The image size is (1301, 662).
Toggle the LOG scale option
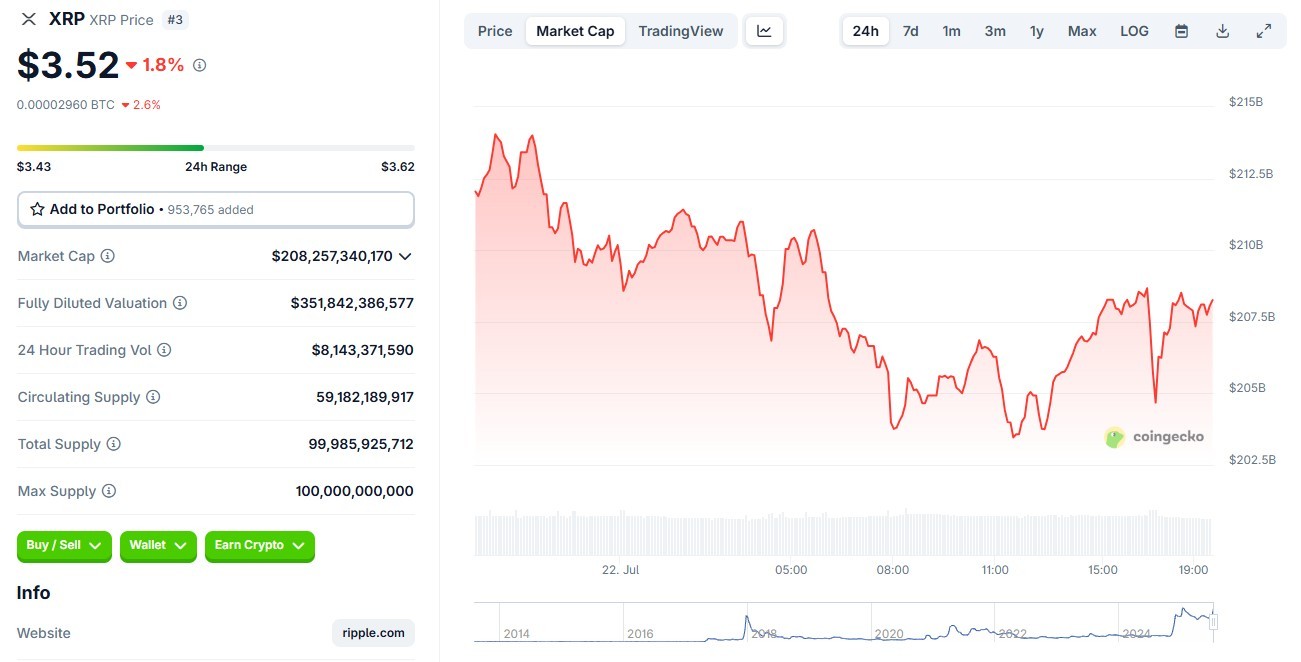(1134, 31)
